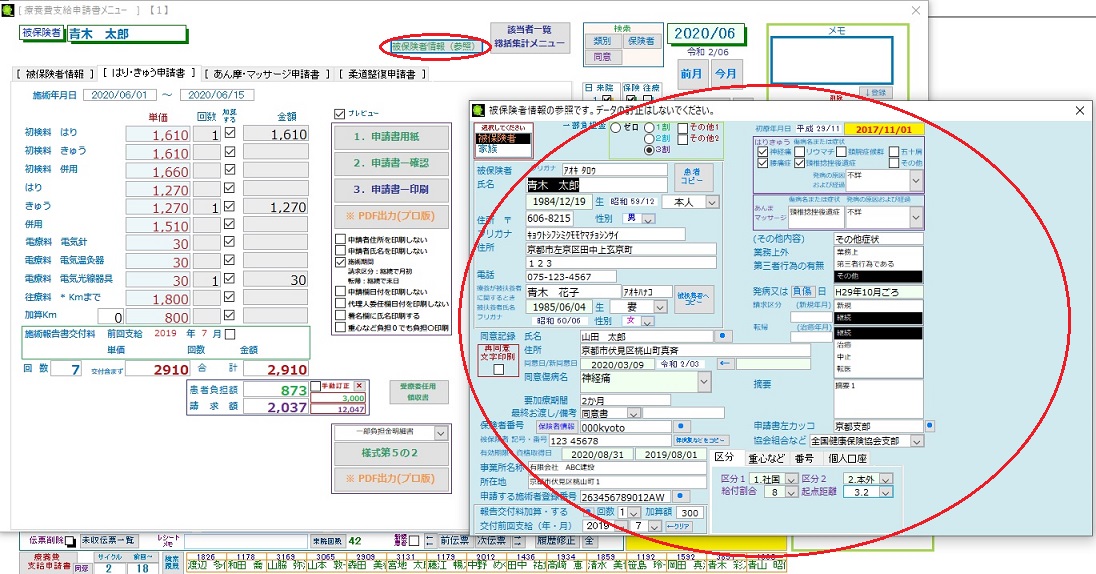Select the ゼロ radio button
Screen dimensions: 1096x574
tap(616, 128)
